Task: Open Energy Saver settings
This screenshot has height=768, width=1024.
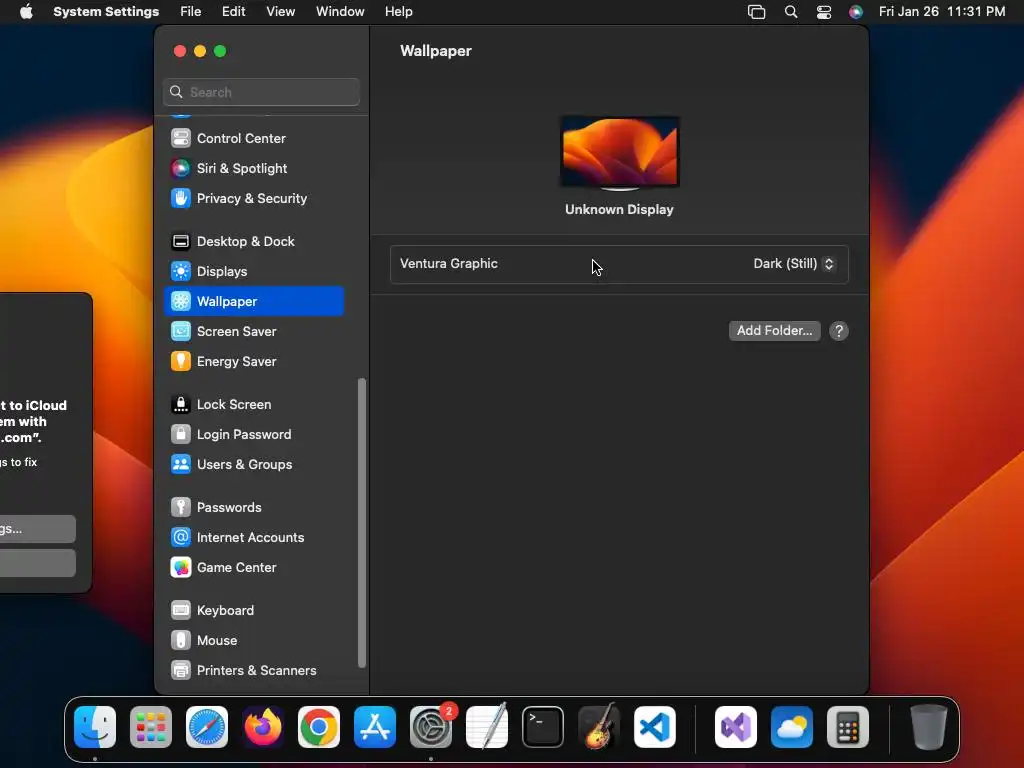Action: (x=254, y=362)
